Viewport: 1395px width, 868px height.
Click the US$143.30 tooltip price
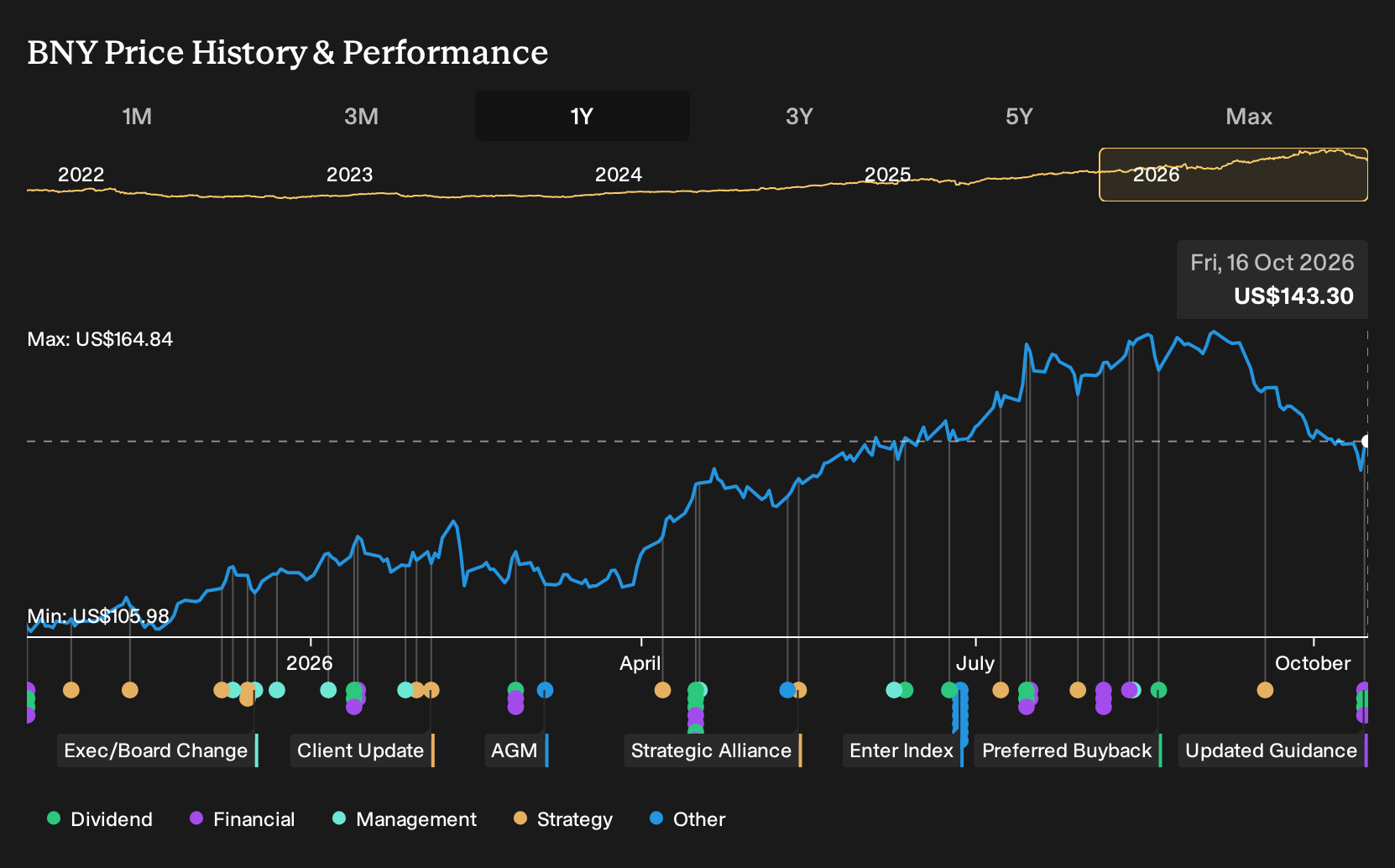pyautogui.click(x=1293, y=296)
